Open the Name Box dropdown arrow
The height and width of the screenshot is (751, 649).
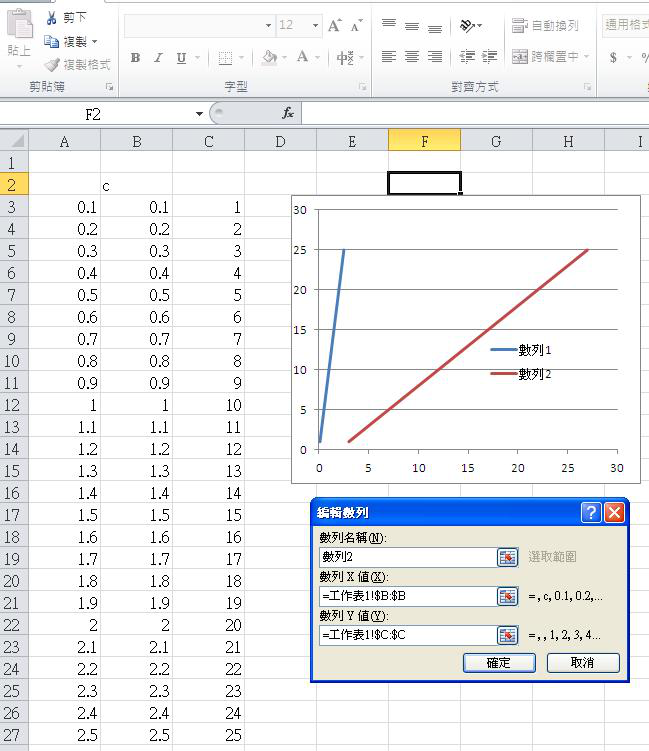click(199, 114)
